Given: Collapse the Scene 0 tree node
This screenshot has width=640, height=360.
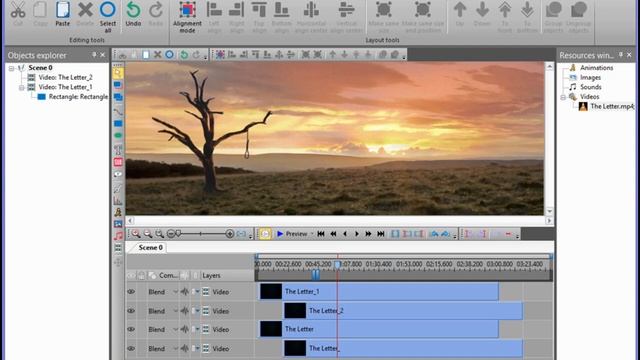Looking at the screenshot, I should click(11, 68).
